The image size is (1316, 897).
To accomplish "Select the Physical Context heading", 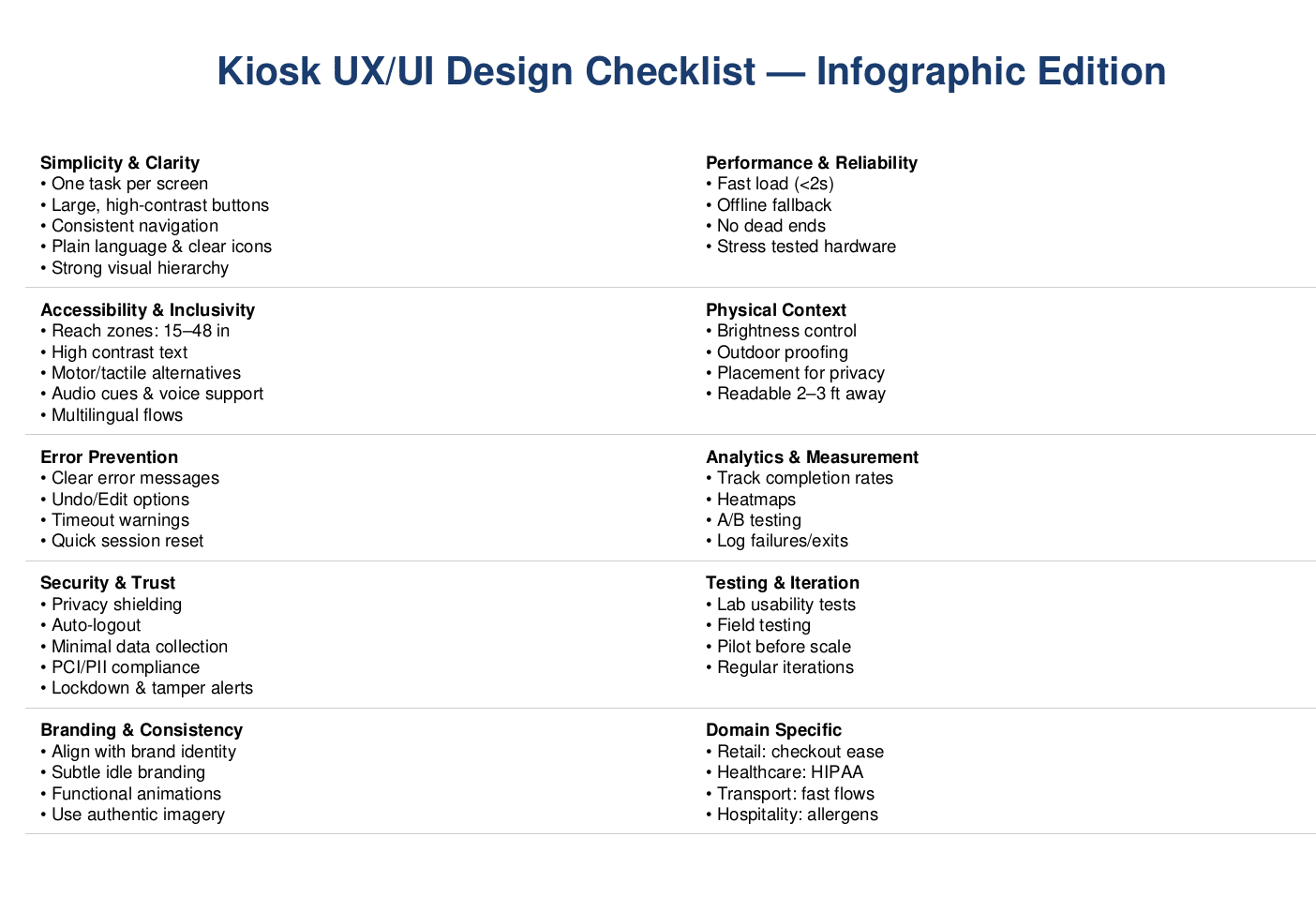I will click(775, 310).
